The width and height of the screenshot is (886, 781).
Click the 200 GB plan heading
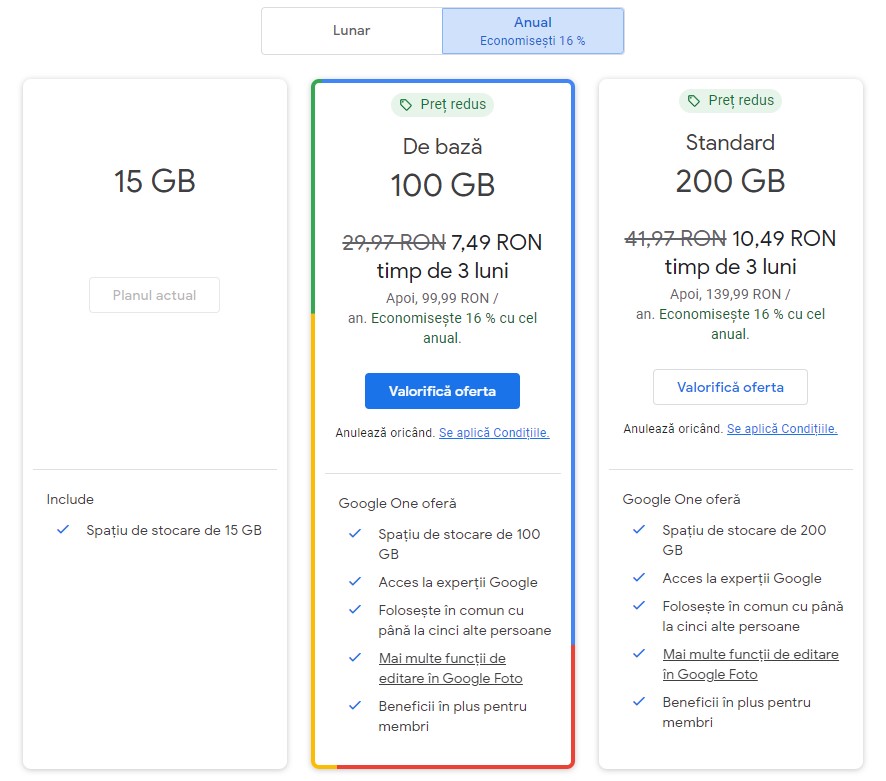[x=730, y=181]
